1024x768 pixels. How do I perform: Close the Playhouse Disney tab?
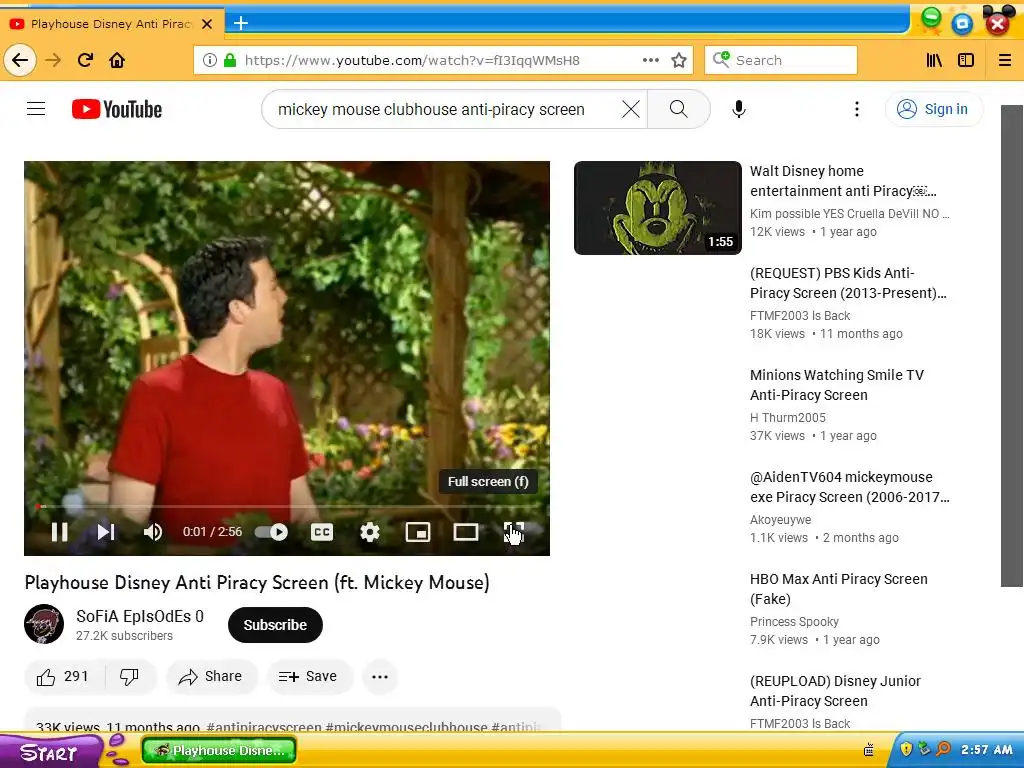207,24
